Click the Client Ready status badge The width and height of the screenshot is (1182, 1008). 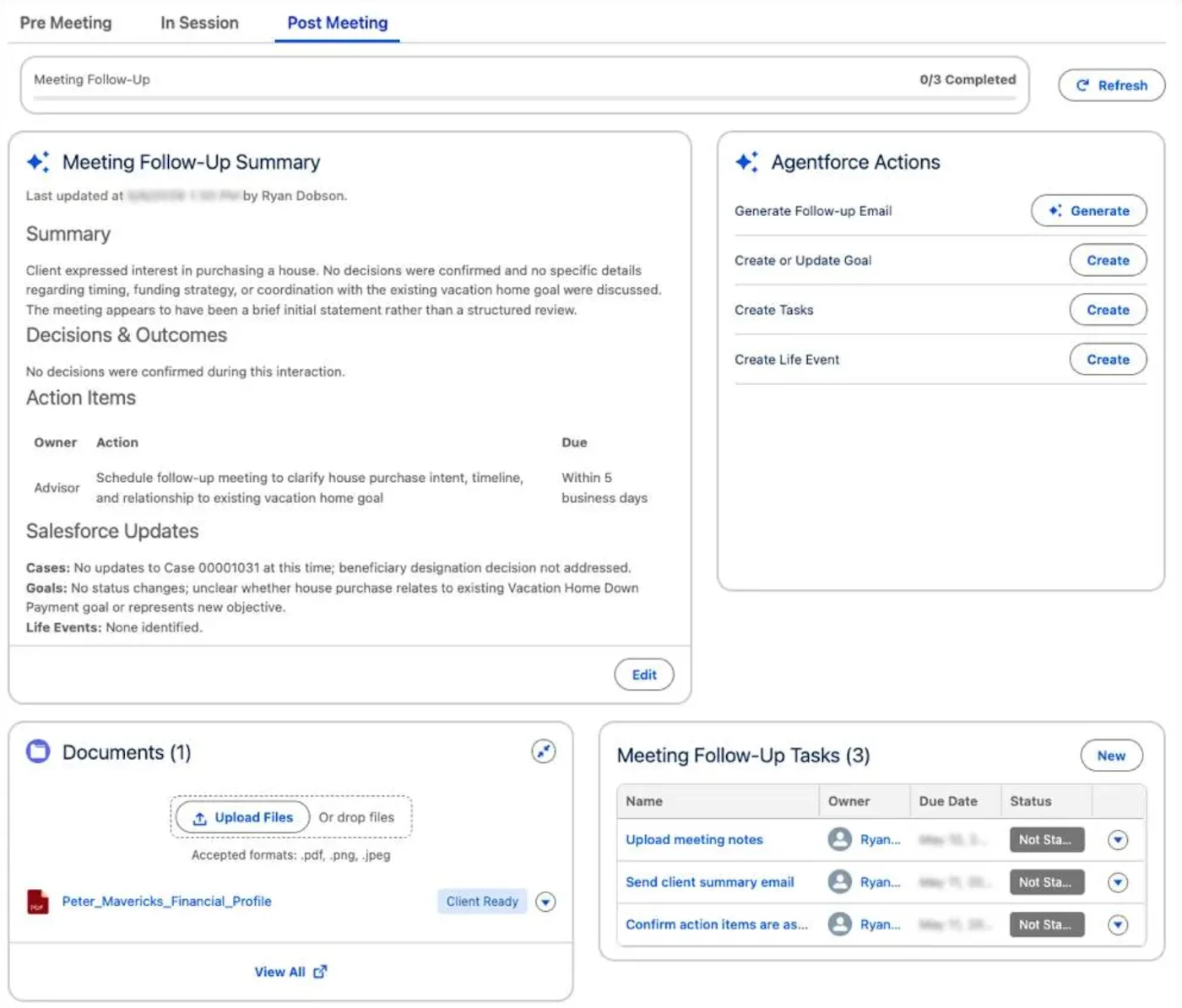point(482,902)
